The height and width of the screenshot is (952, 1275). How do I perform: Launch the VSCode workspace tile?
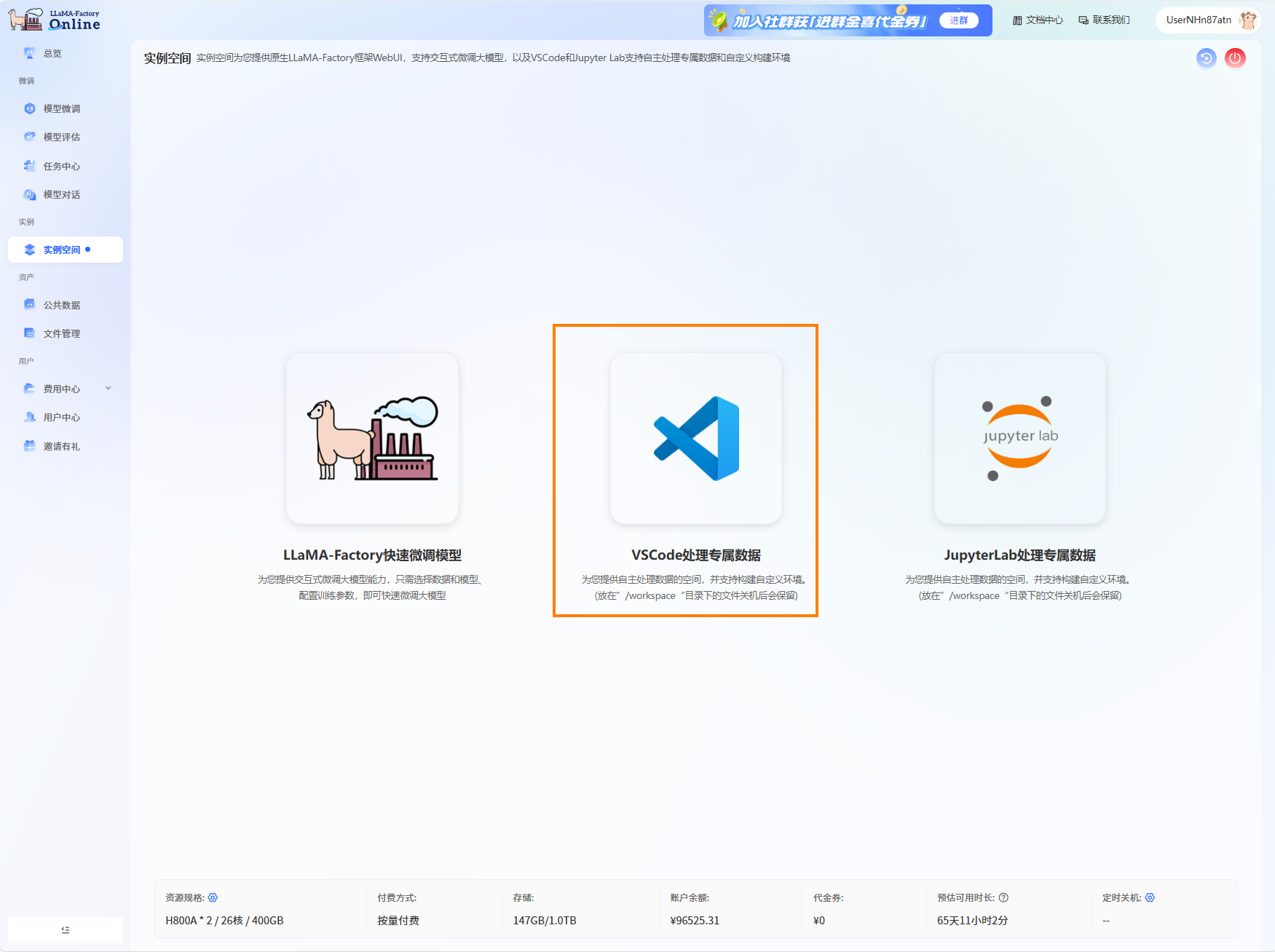(695, 438)
